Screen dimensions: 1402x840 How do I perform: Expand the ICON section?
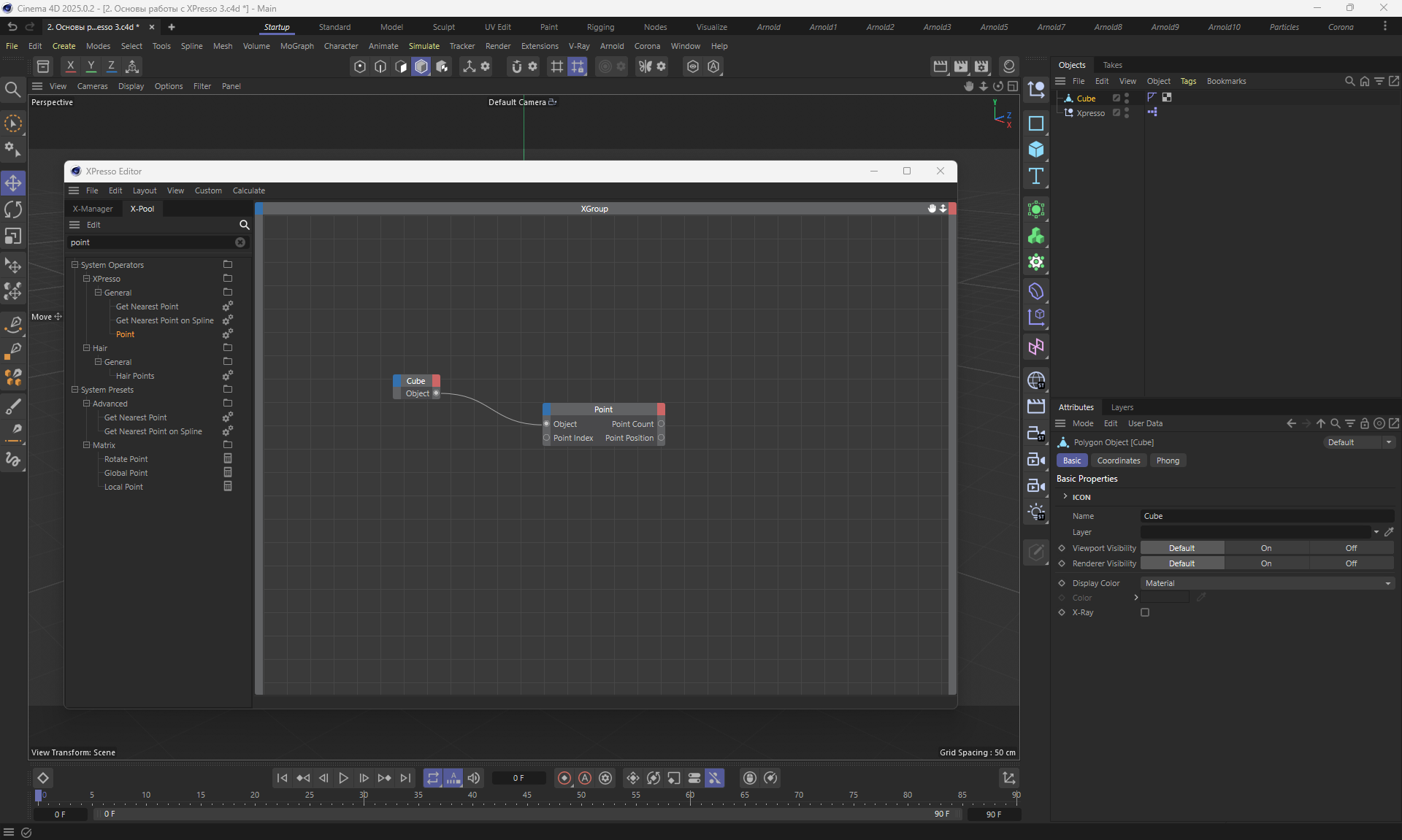(x=1065, y=497)
